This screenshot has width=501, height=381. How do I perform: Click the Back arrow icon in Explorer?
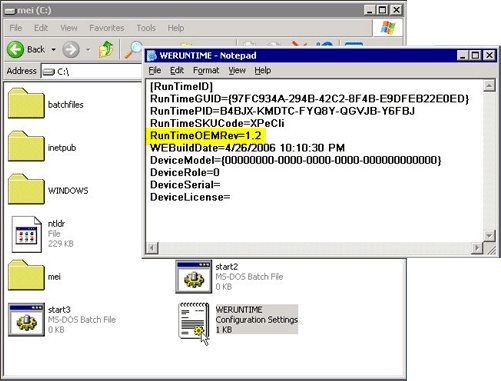click(15, 50)
